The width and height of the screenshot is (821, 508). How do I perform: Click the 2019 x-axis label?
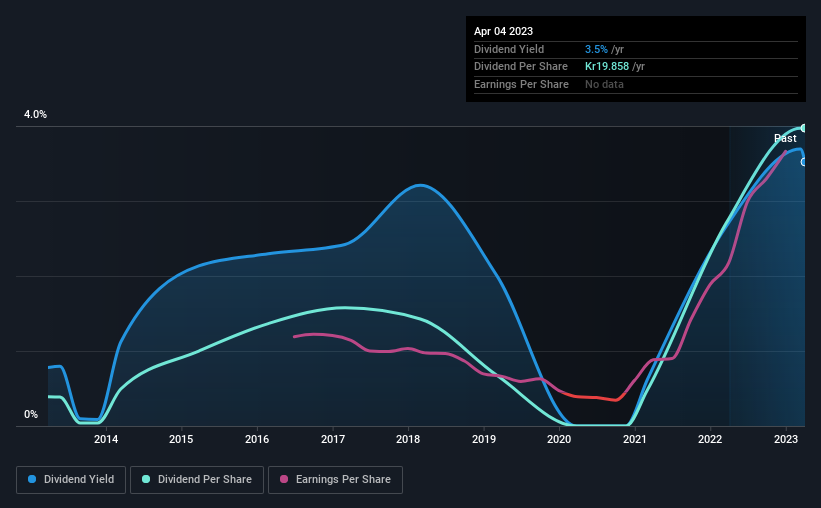484,439
